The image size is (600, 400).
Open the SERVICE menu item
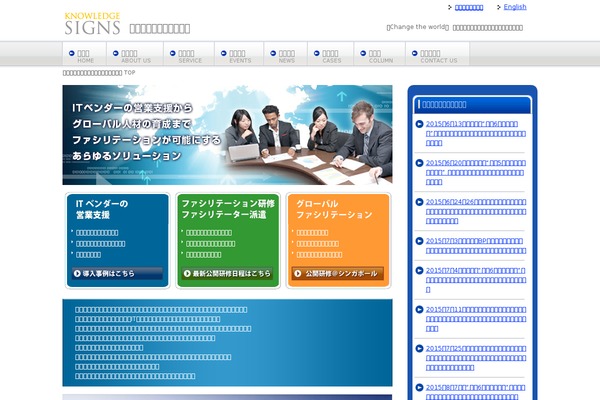(x=189, y=54)
